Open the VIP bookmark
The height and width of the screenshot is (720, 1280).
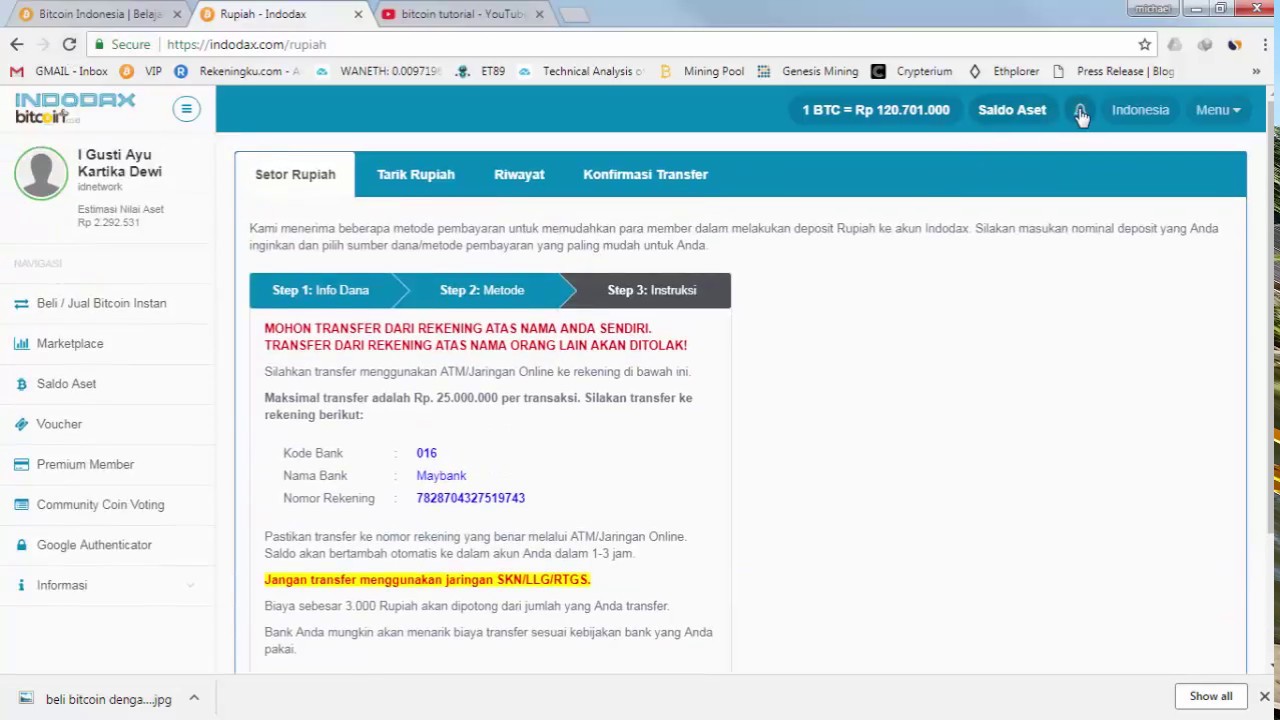[140, 71]
